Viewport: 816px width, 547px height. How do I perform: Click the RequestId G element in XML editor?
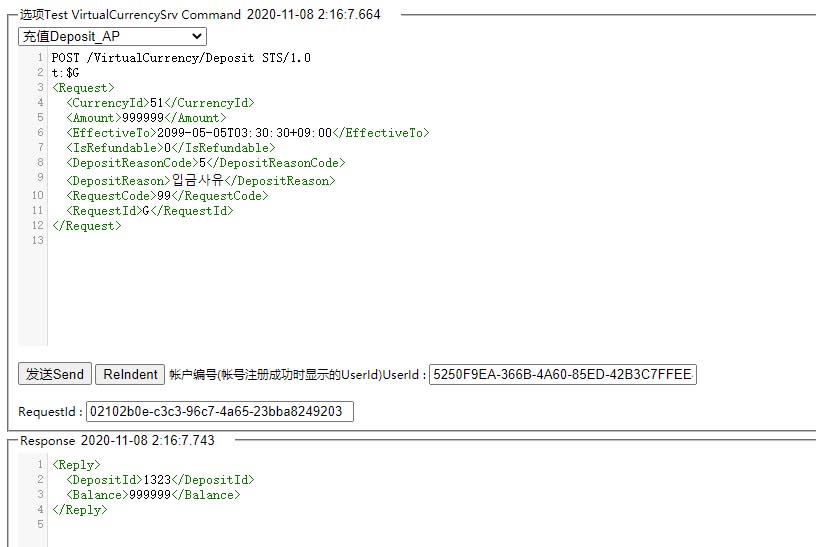[150, 211]
